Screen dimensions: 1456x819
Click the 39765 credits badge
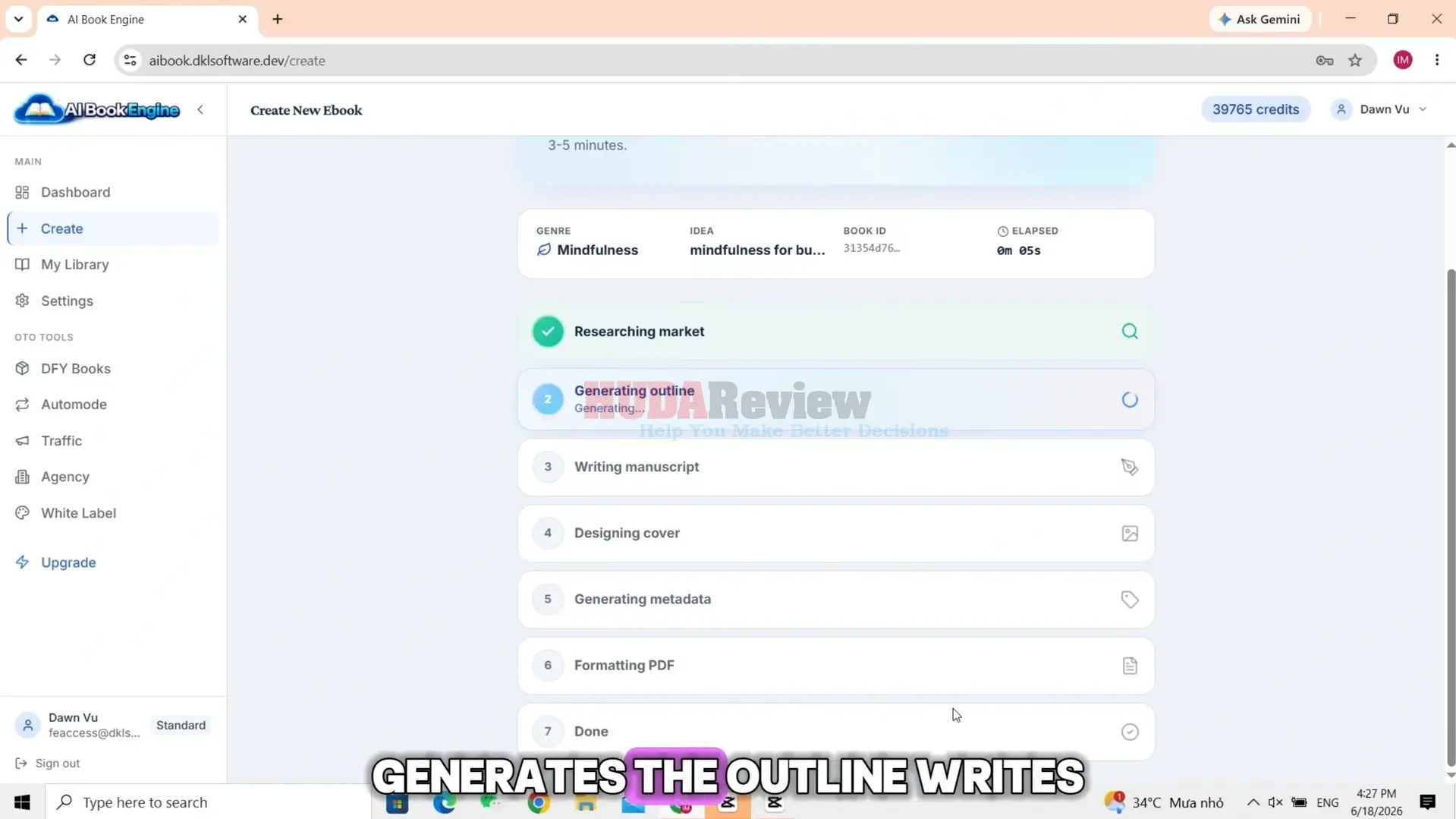(x=1255, y=109)
